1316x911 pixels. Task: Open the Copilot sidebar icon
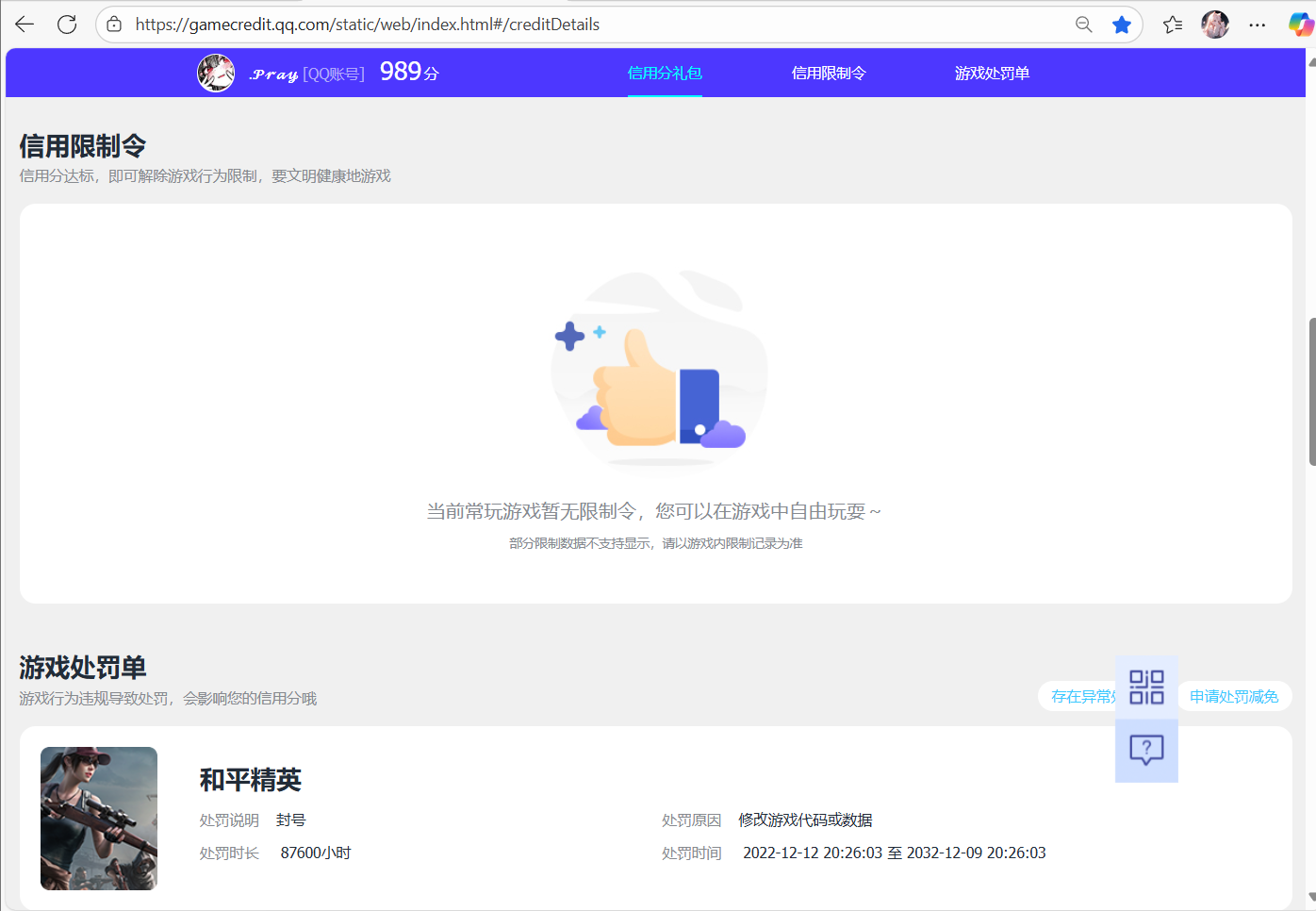click(x=1301, y=25)
